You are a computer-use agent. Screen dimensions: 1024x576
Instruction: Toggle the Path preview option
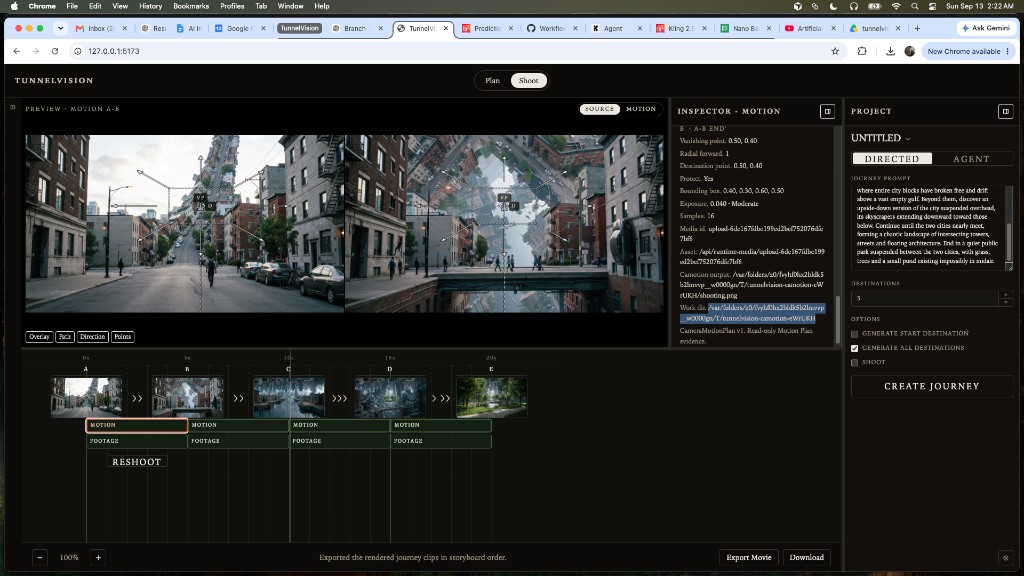click(65, 336)
